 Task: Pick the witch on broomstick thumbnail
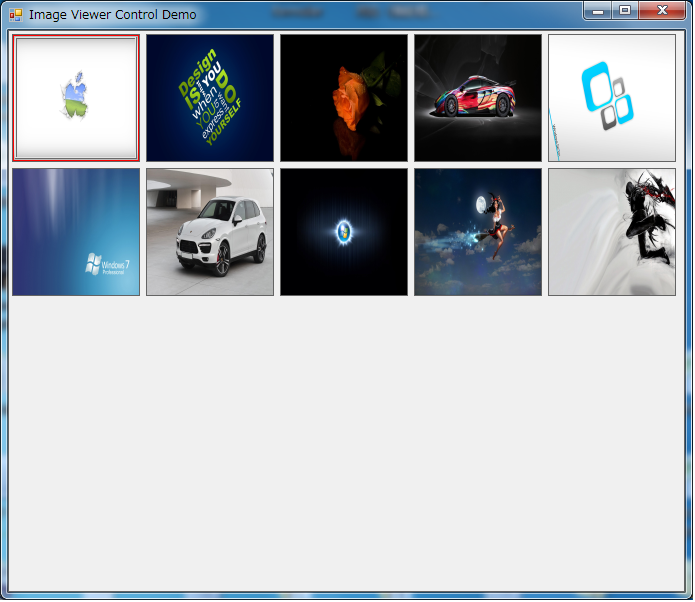click(478, 232)
